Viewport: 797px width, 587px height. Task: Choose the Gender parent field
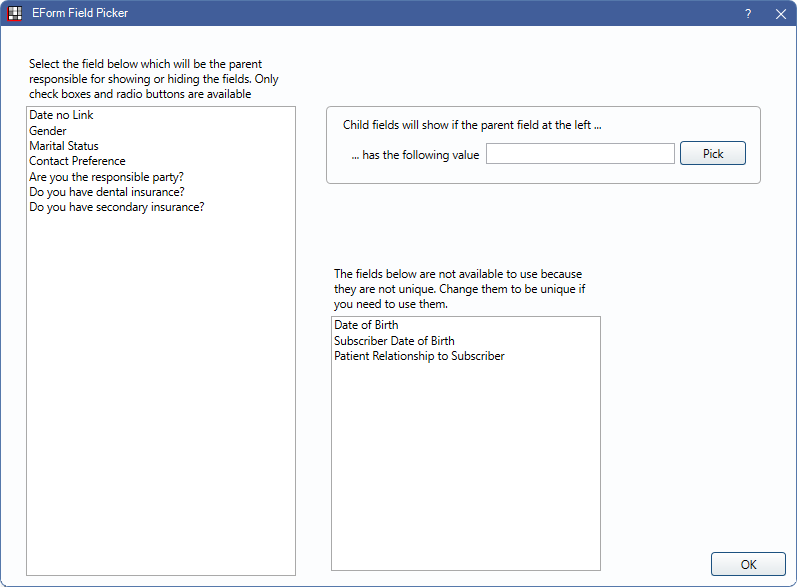pyautogui.click(x=48, y=131)
